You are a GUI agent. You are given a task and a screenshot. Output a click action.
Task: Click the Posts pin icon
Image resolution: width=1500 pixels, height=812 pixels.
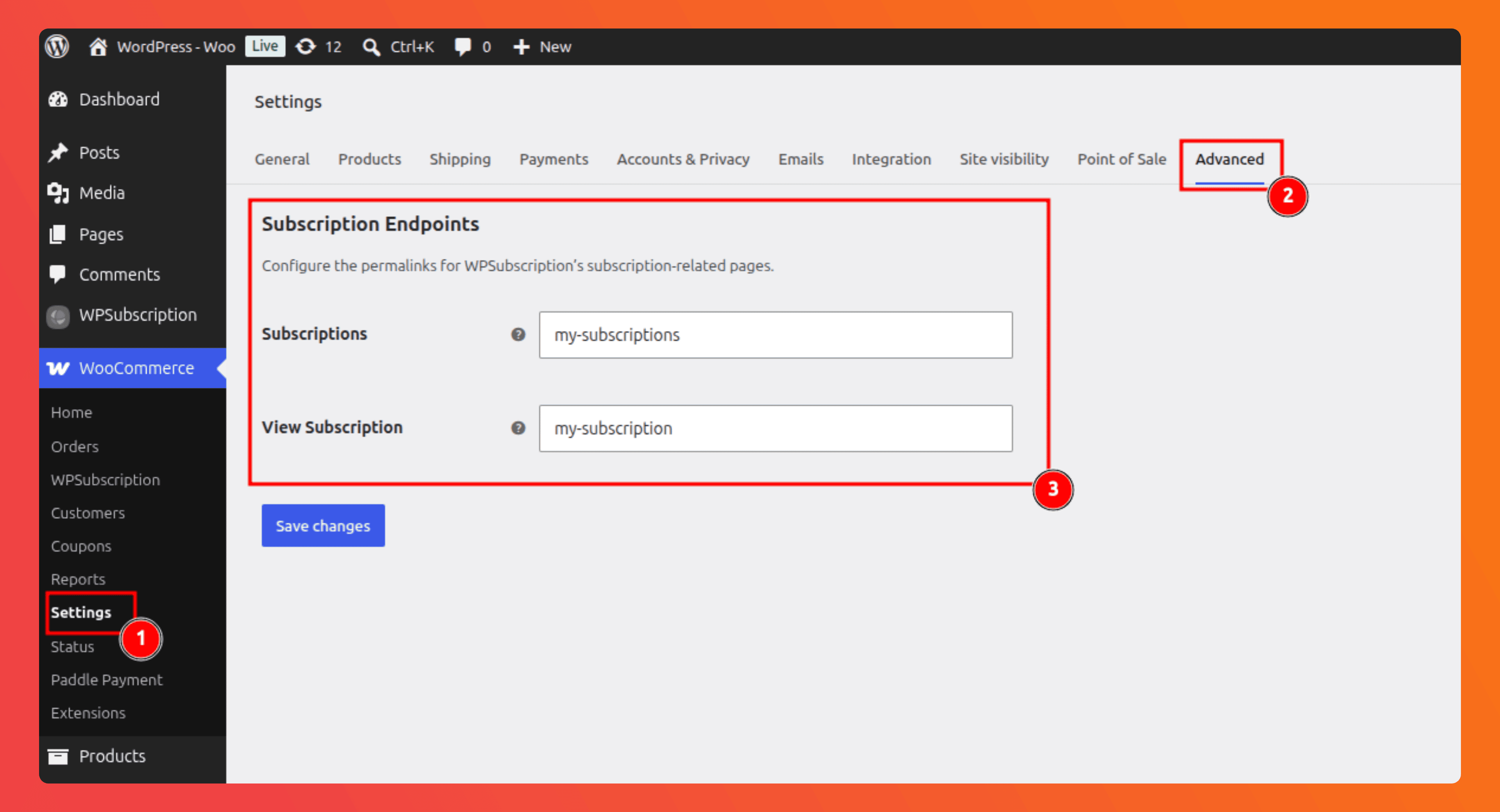tap(58, 153)
